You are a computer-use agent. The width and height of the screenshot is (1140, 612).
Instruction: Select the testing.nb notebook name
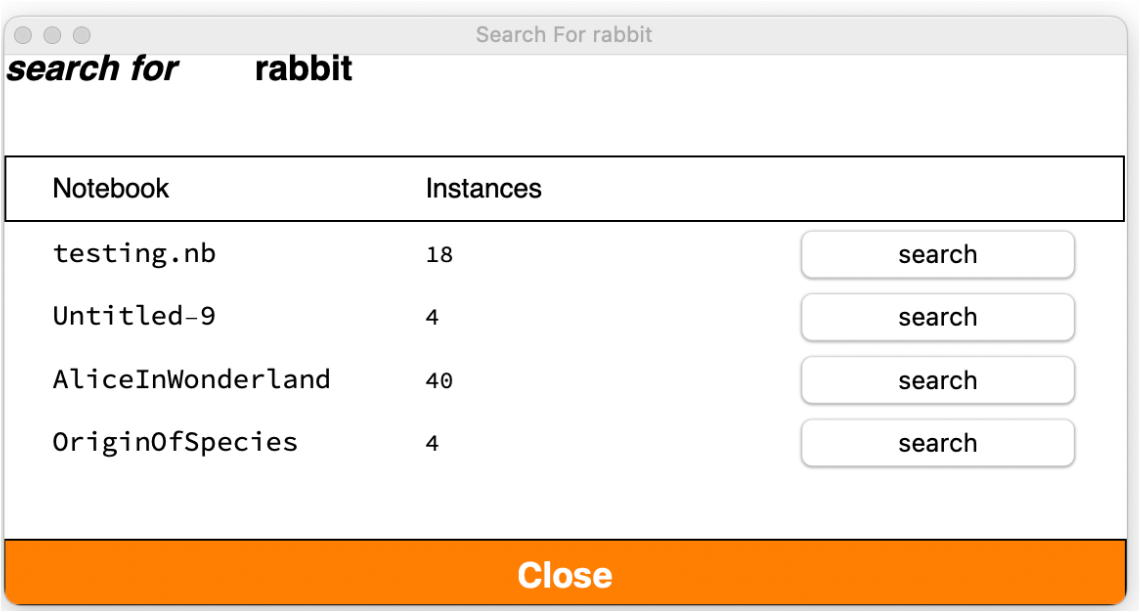click(134, 254)
